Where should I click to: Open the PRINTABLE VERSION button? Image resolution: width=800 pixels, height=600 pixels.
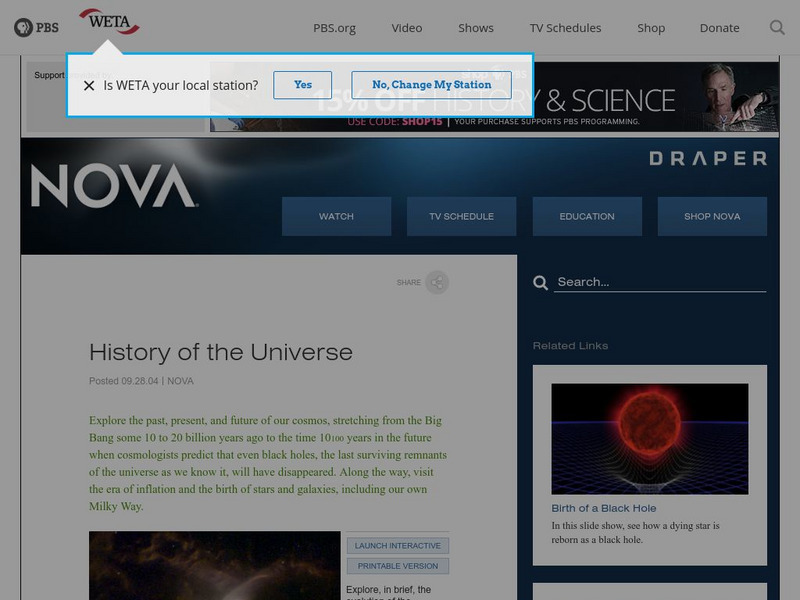(x=398, y=566)
